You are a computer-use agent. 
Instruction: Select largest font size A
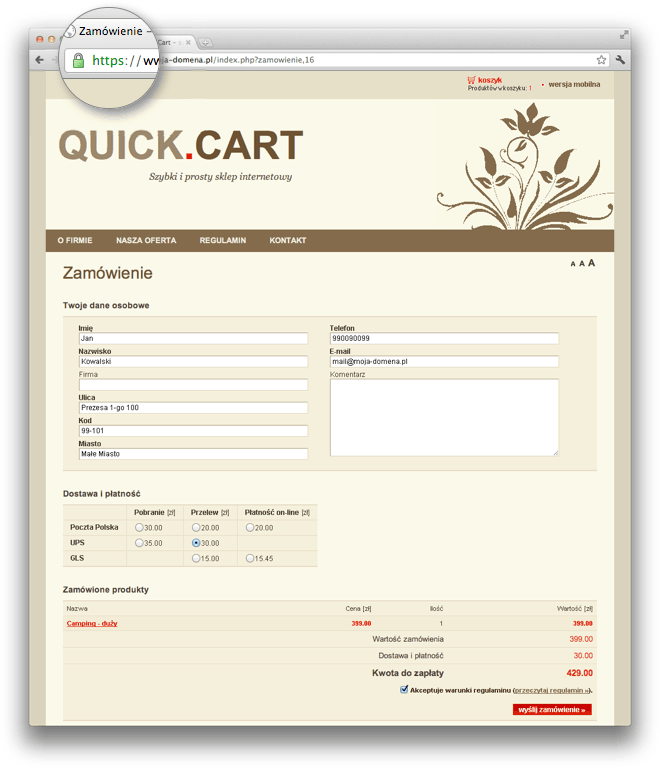point(591,263)
